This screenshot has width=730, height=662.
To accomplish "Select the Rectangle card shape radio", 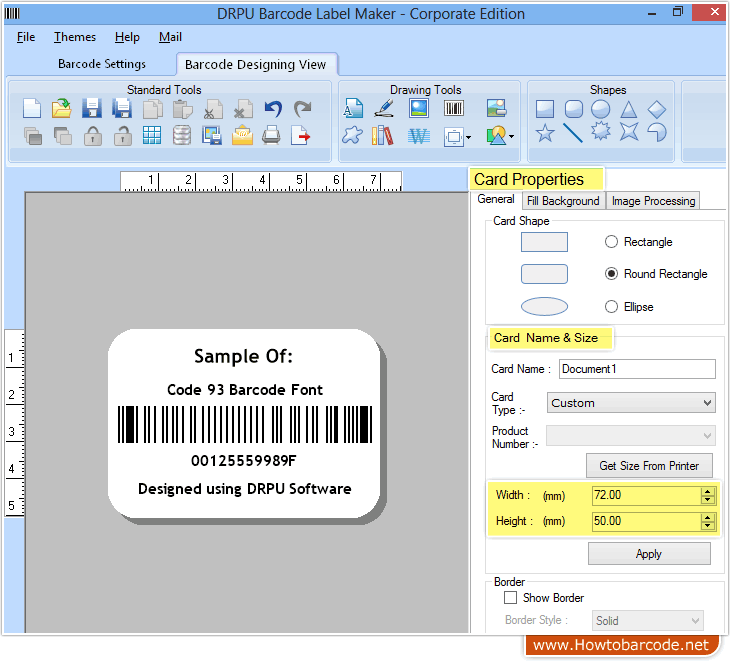I will click(x=611, y=242).
